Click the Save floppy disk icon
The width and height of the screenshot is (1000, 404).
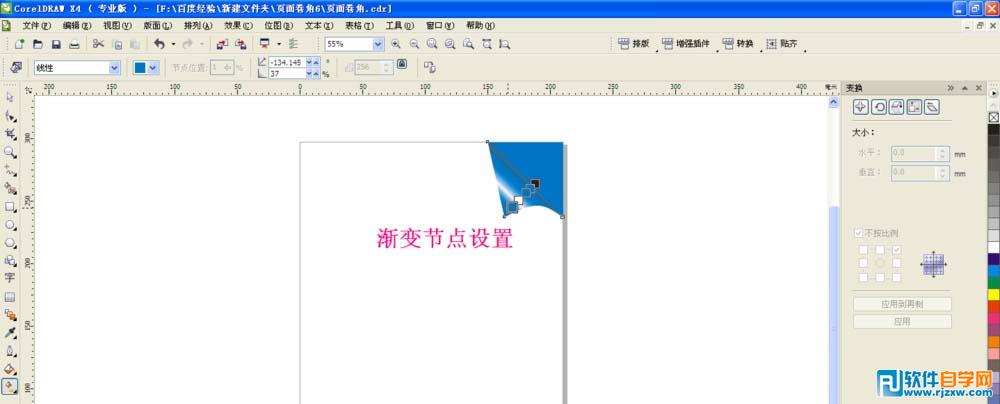coord(56,44)
